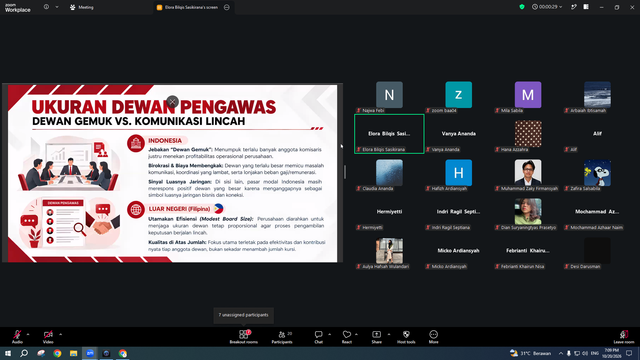Open the Host tools shield menu
Screen dimensions: 640x360
click(x=406, y=337)
